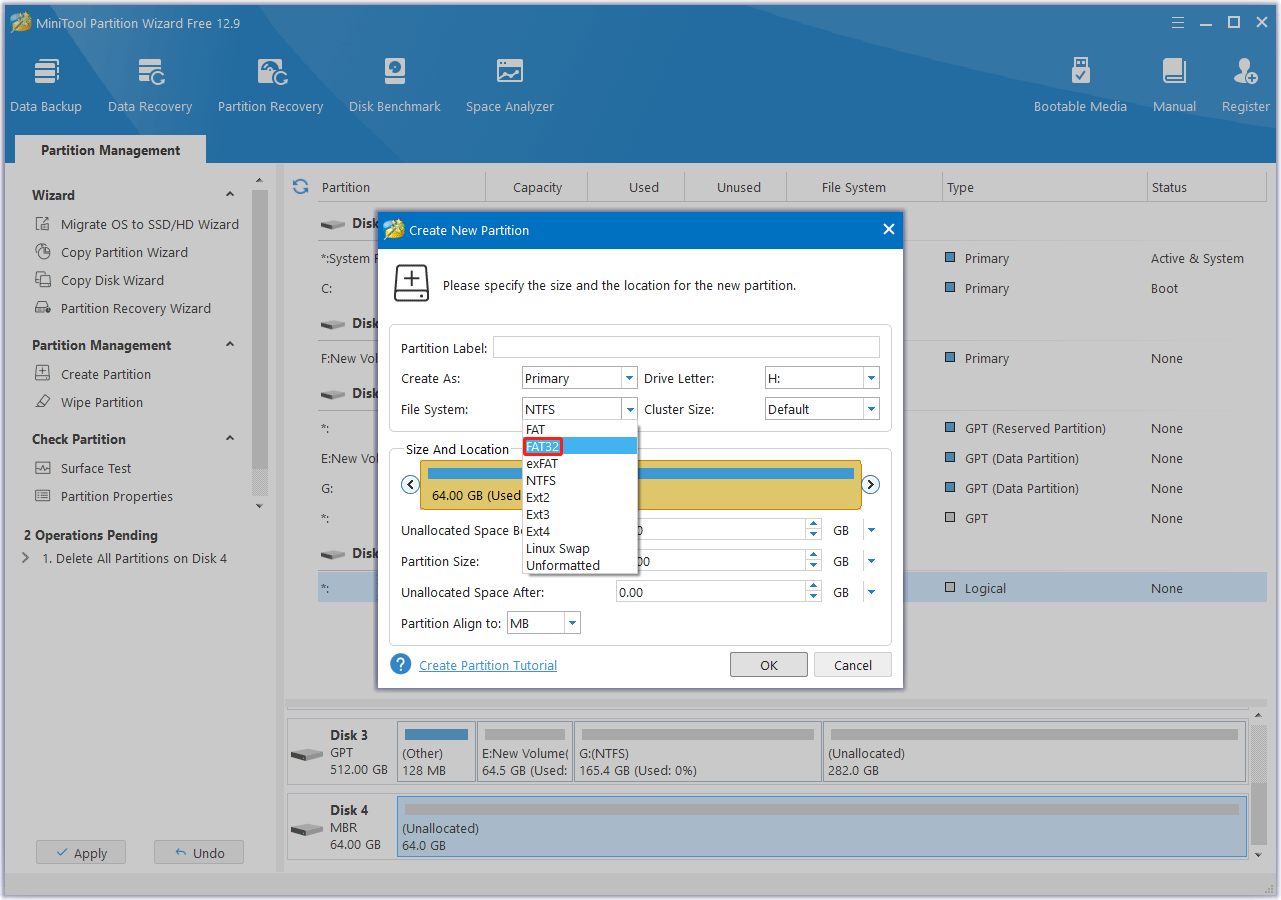The width and height of the screenshot is (1281, 900).
Task: Refresh the partition list
Action: (x=300, y=187)
